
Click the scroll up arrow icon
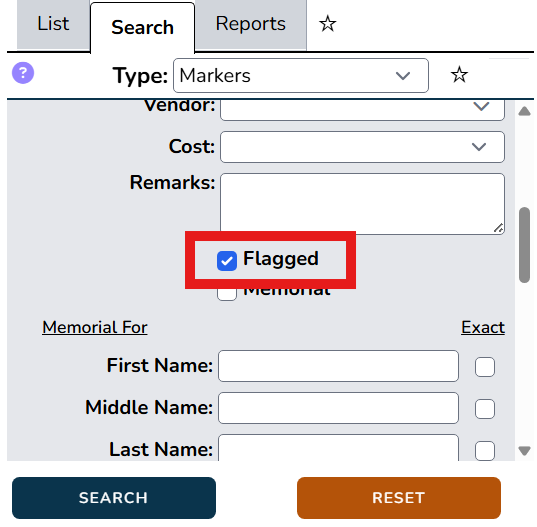524,111
